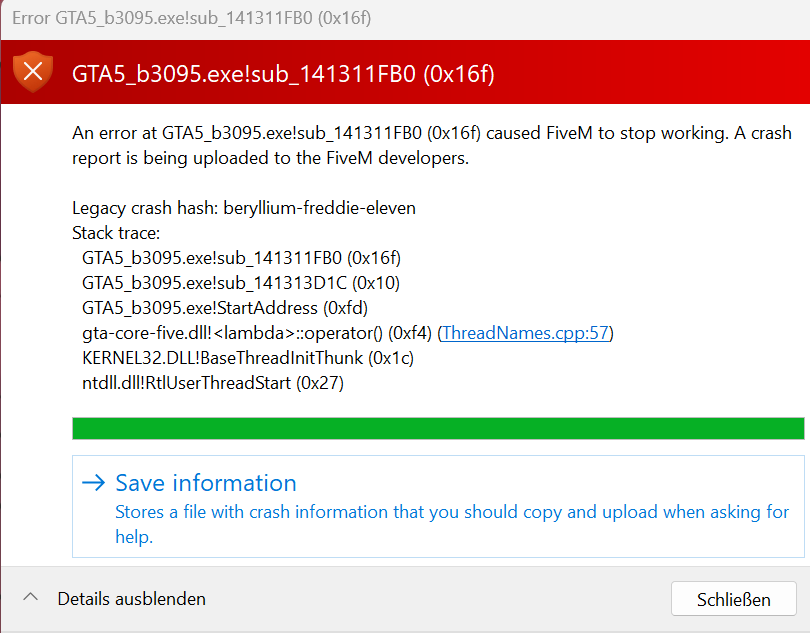Collapse details with the chevron arrow
Image resolution: width=810 pixels, height=633 pixels.
(x=30, y=598)
